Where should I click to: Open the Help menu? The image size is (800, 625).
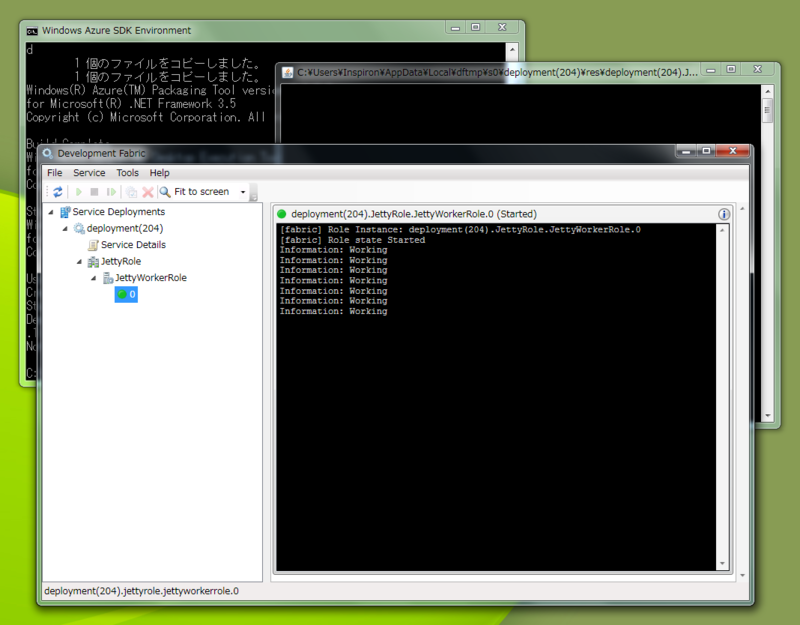point(160,173)
